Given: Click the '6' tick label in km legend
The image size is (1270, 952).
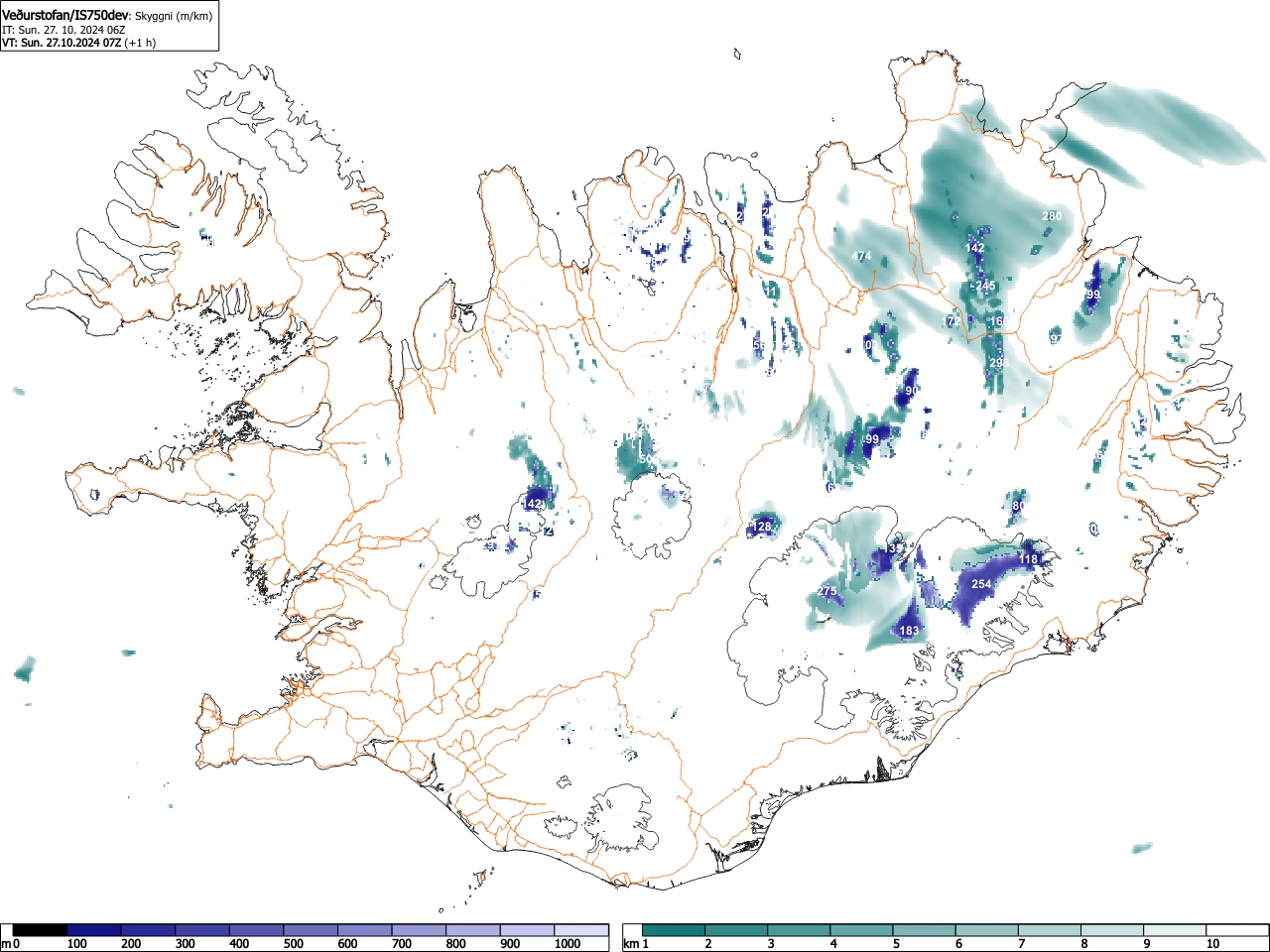Looking at the screenshot, I should pyautogui.click(x=958, y=944).
